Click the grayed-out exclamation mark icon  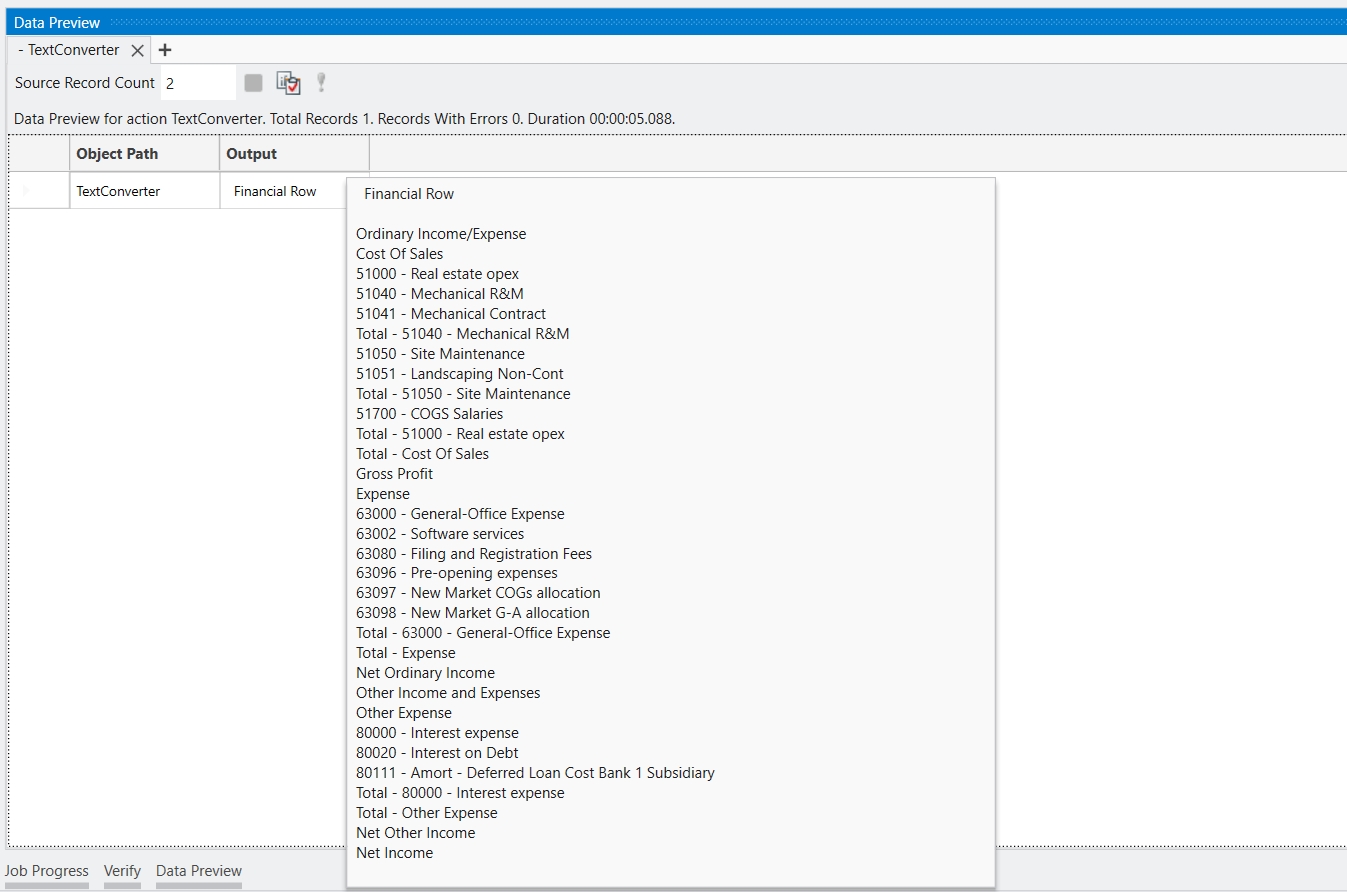coord(321,83)
